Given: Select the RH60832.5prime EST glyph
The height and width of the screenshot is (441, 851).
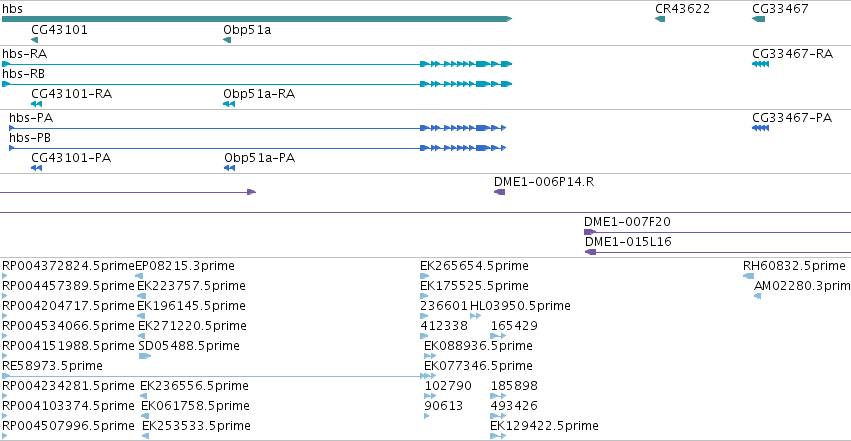Looking at the screenshot, I should pos(748,276).
